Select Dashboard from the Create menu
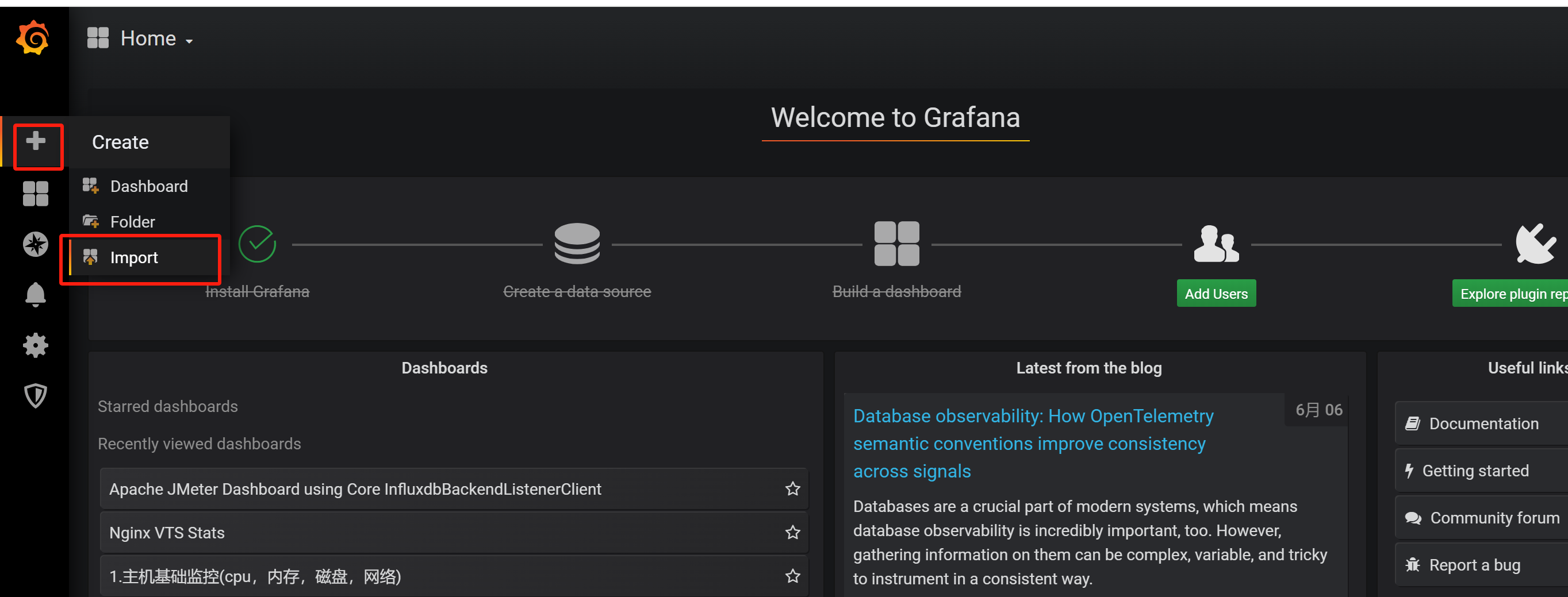The height and width of the screenshot is (597, 1568). 149,186
